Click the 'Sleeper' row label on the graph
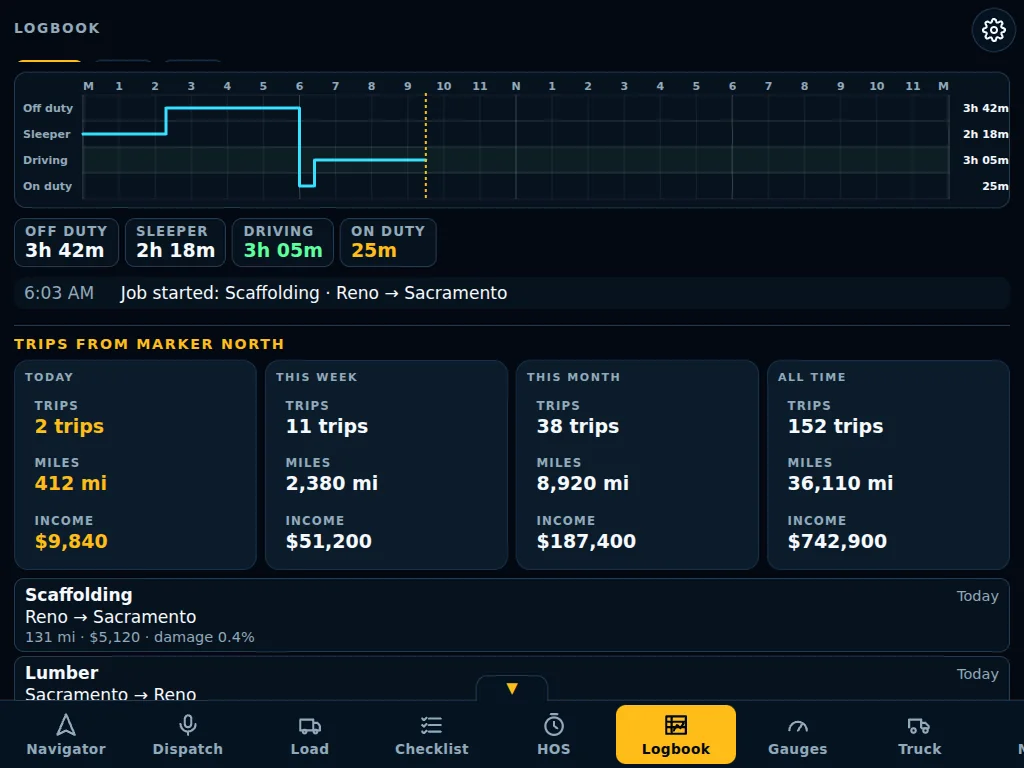Viewport: 1024px width, 768px height. (x=46, y=134)
